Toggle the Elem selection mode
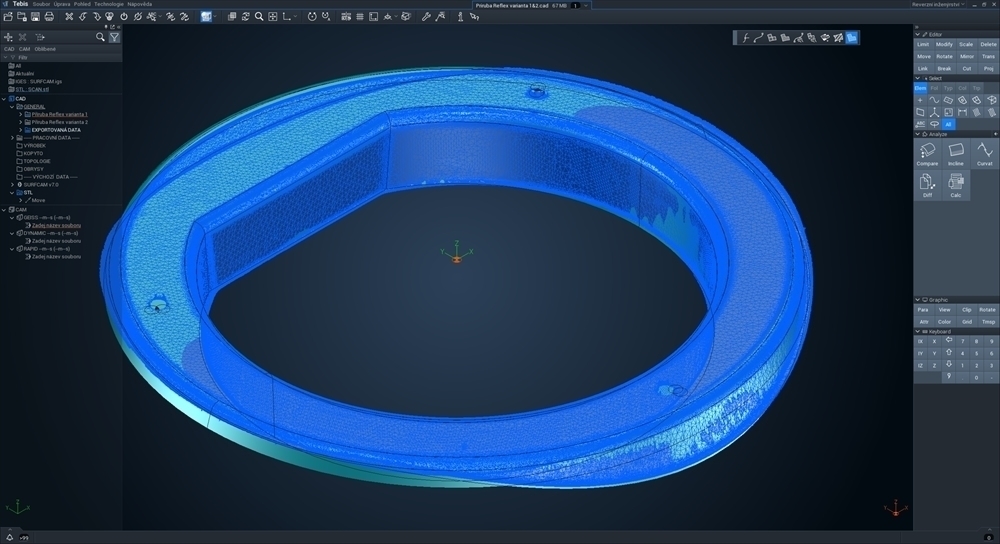1000x544 pixels. 920,88
